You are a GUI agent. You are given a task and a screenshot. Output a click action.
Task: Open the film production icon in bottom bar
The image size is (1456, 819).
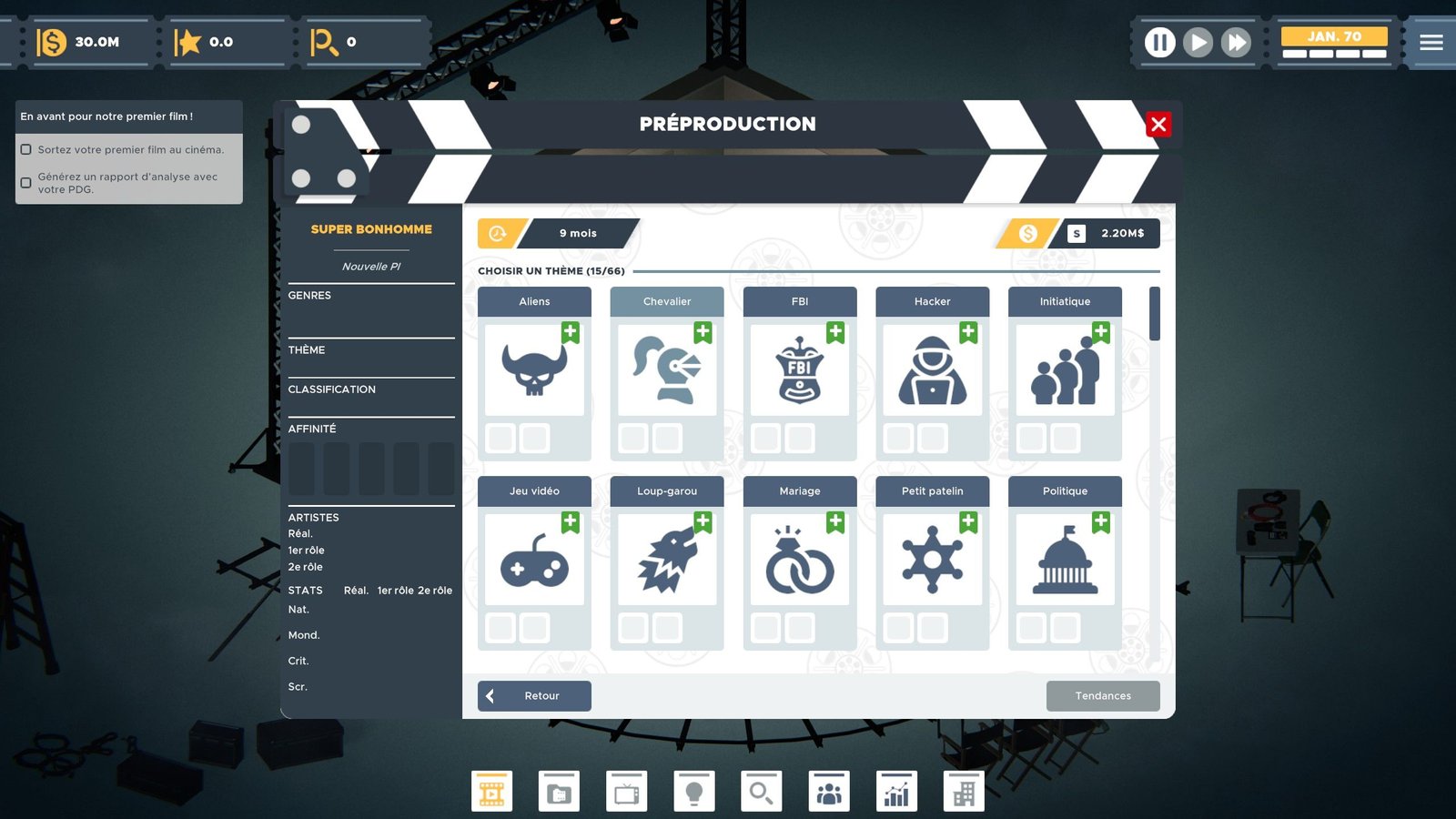click(491, 791)
